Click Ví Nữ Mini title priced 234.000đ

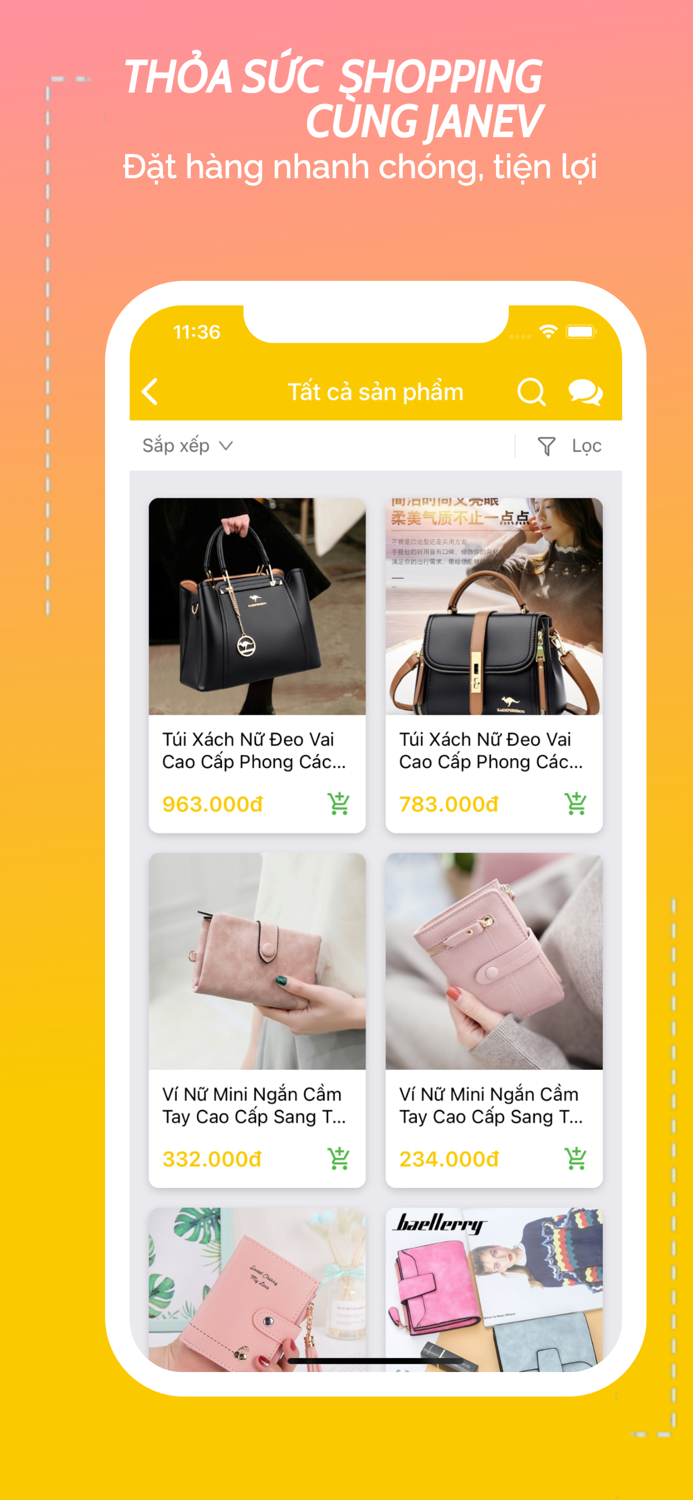click(491, 1105)
